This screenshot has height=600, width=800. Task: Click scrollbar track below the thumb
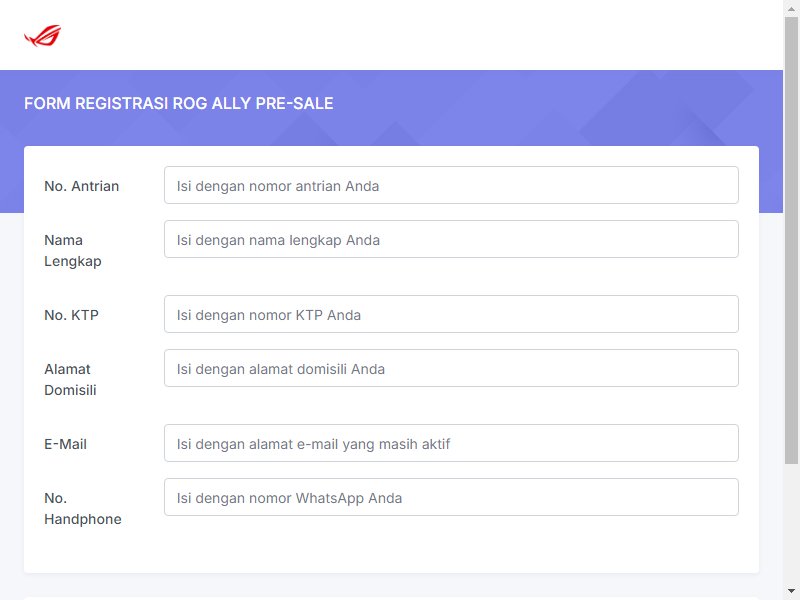791,523
